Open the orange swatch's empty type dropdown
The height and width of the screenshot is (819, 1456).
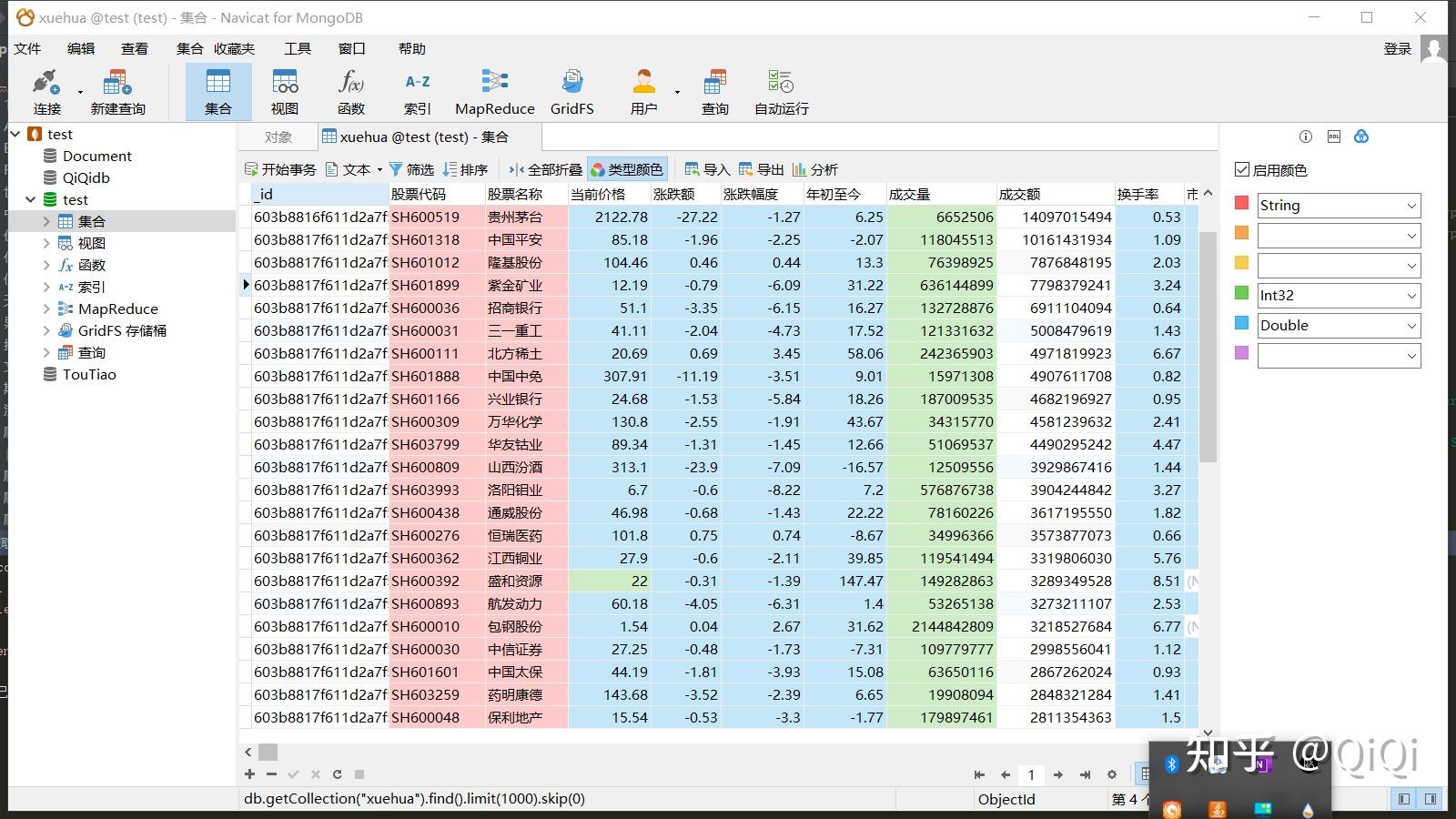pyautogui.click(x=1339, y=236)
